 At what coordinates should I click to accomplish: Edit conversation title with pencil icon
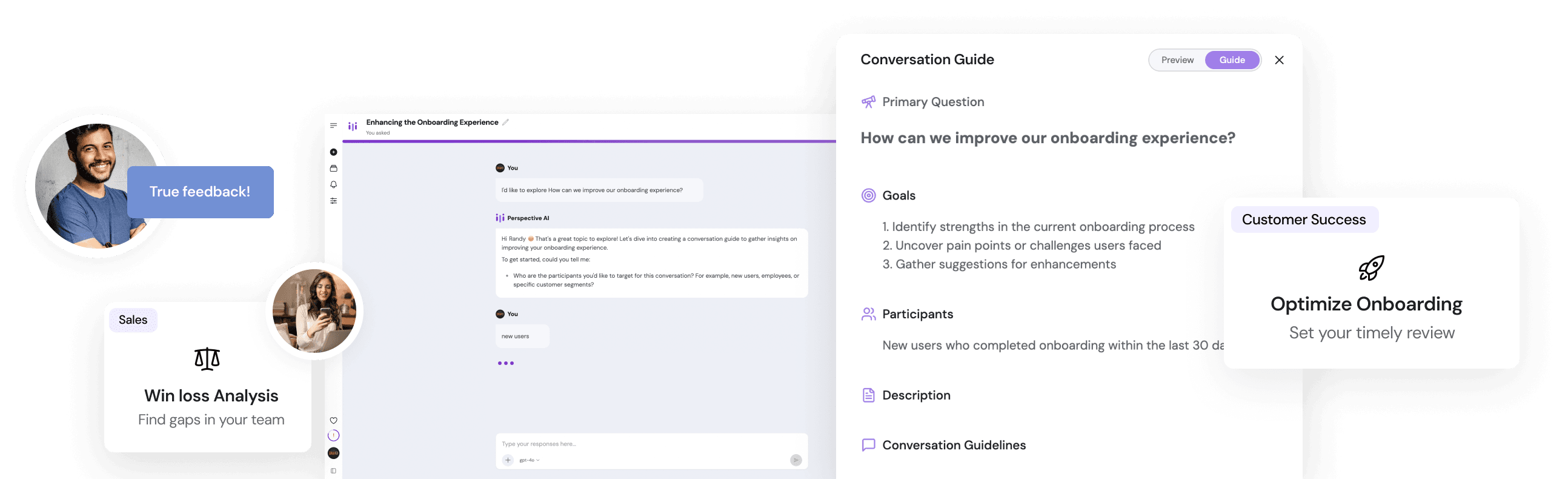(x=505, y=122)
